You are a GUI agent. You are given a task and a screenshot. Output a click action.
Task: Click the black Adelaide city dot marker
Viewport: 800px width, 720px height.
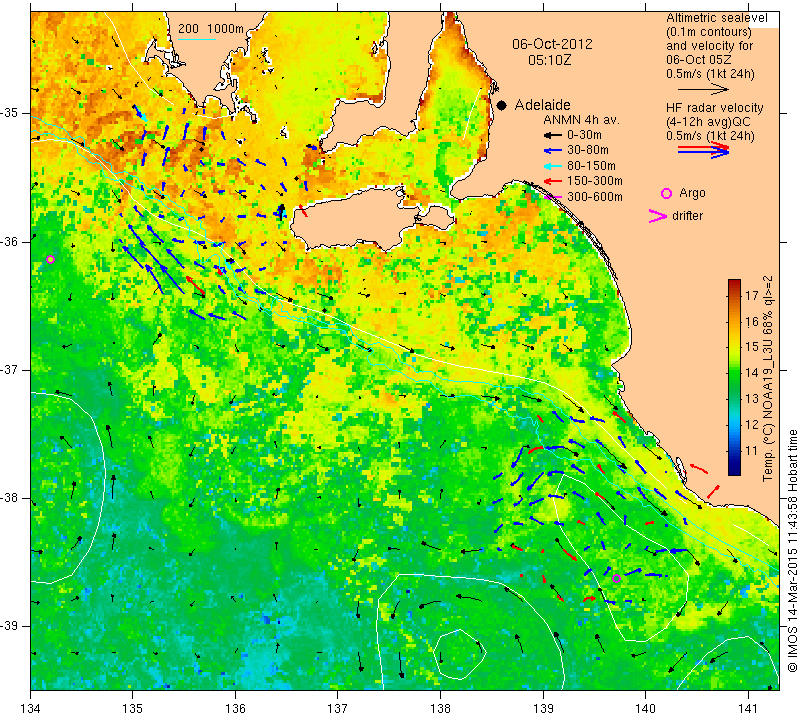(502, 106)
